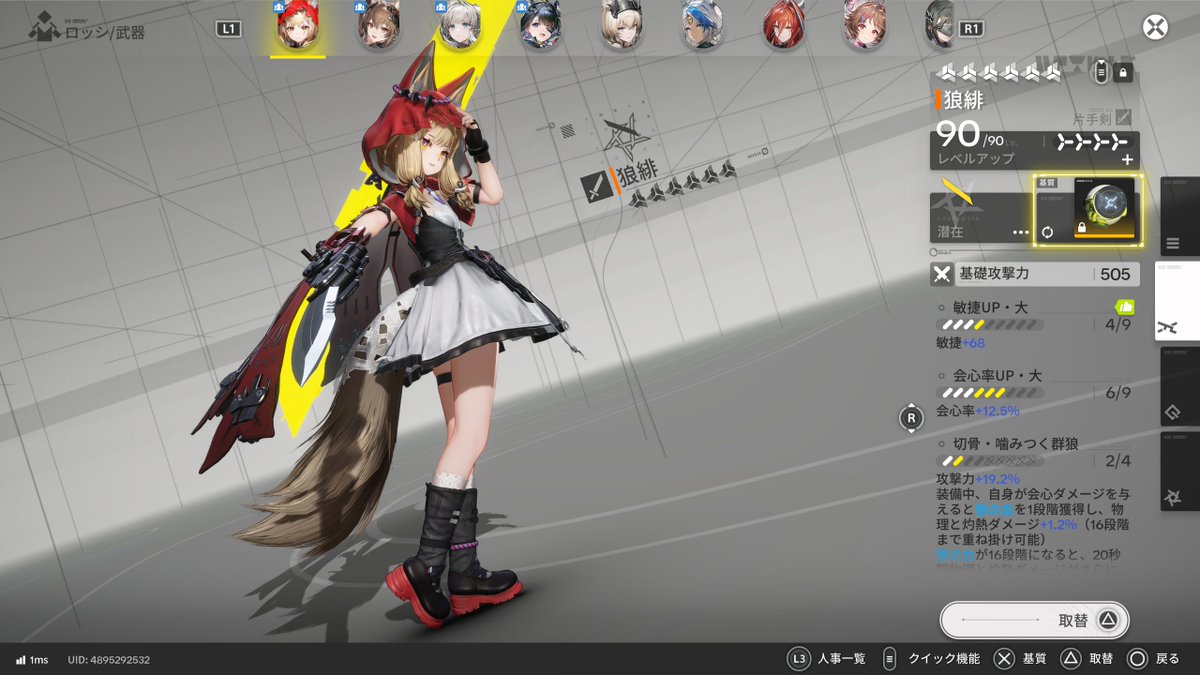This screenshot has height=675, width=1200.
Task: Click the swap arrows on 基質 slot
Action: coord(1048,232)
